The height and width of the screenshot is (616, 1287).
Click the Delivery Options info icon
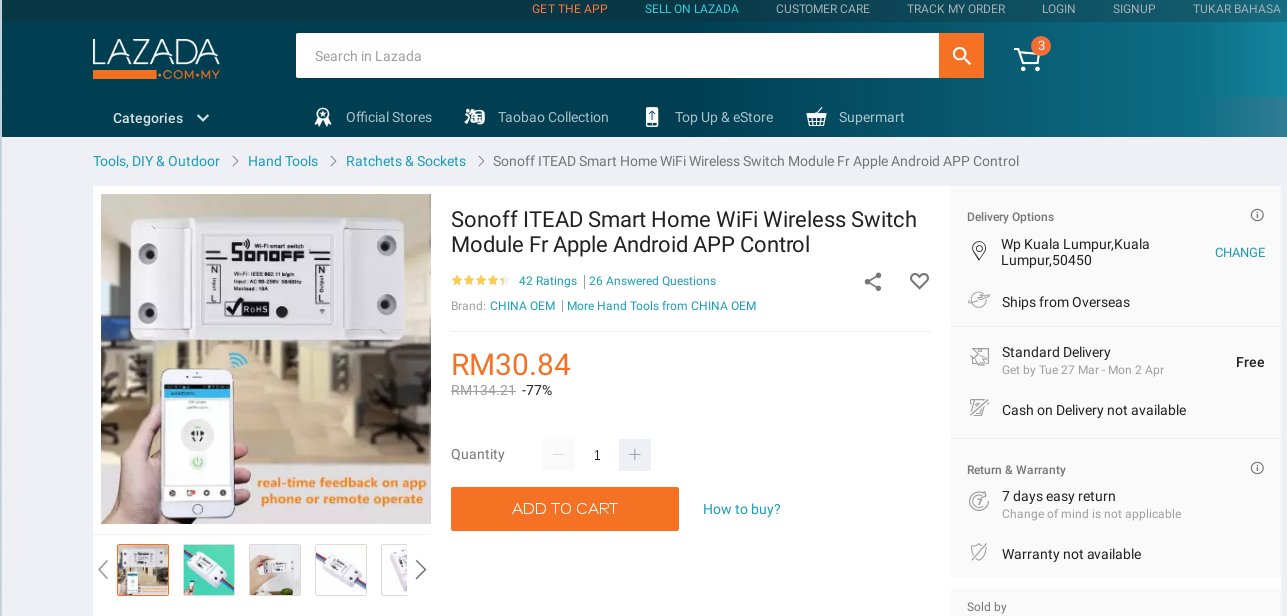click(x=1257, y=215)
